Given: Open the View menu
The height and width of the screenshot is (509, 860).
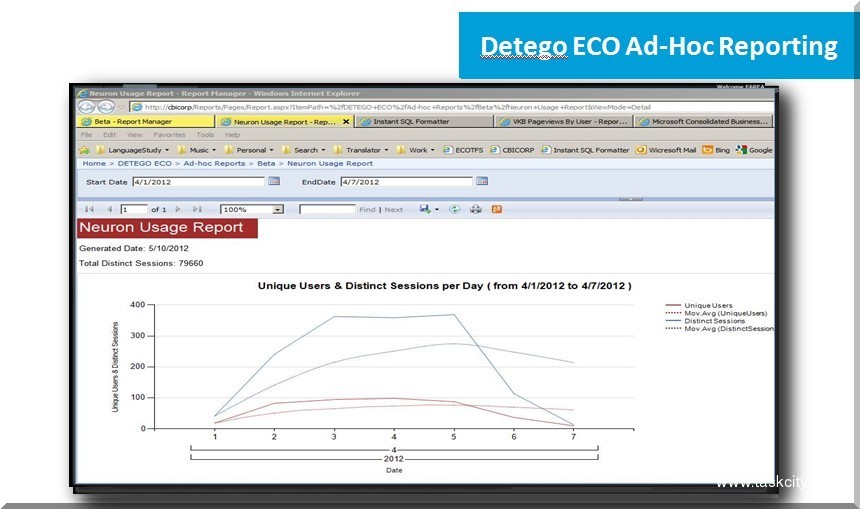Looking at the screenshot, I should (x=134, y=135).
